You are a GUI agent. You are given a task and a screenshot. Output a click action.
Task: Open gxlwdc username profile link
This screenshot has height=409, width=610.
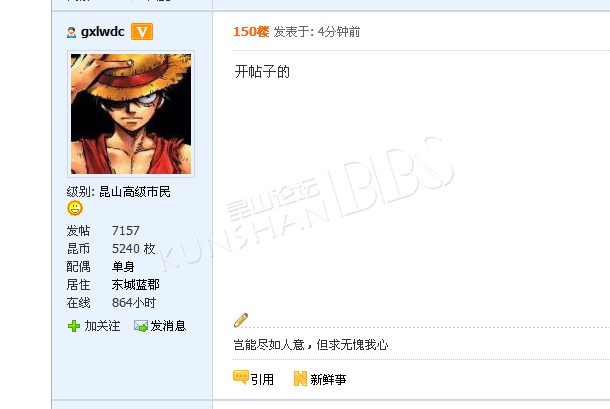click(103, 32)
